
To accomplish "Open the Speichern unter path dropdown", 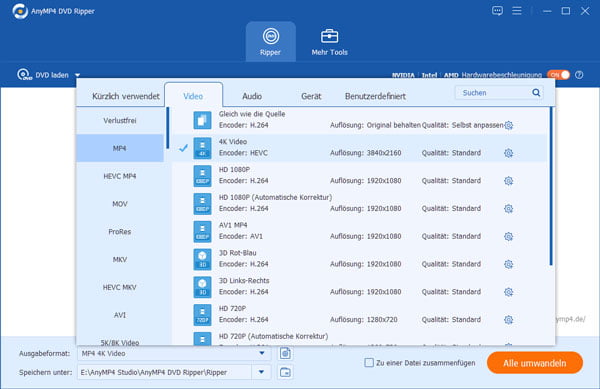I will pyautogui.click(x=261, y=372).
